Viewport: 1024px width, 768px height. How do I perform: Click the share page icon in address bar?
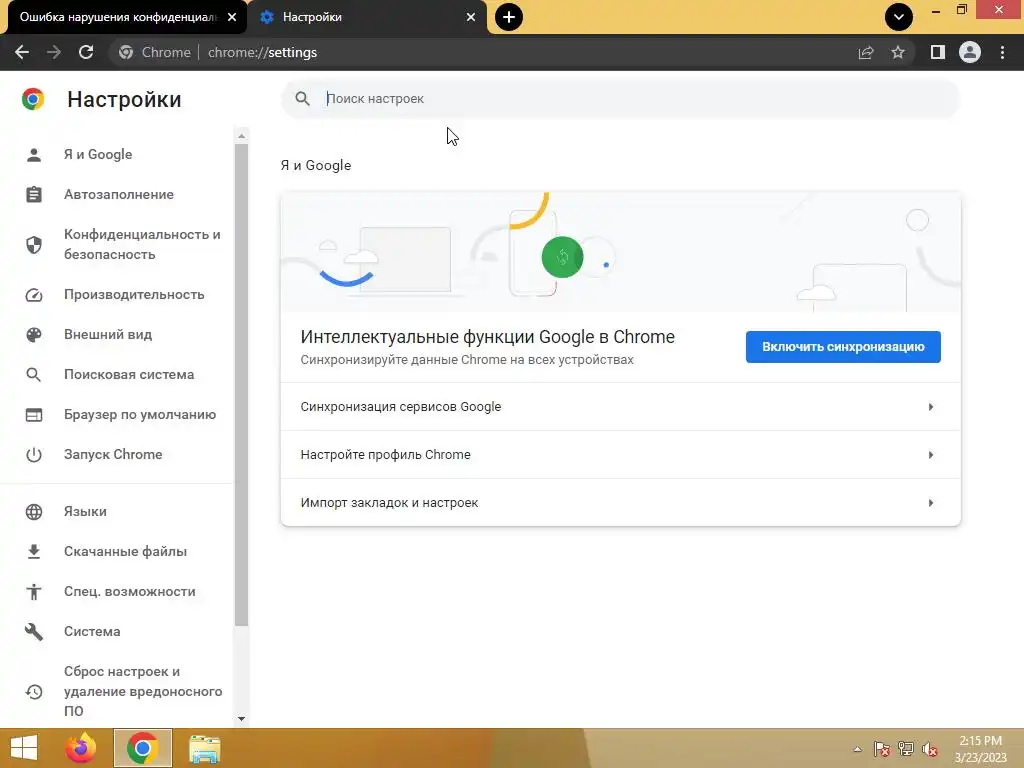coord(866,52)
